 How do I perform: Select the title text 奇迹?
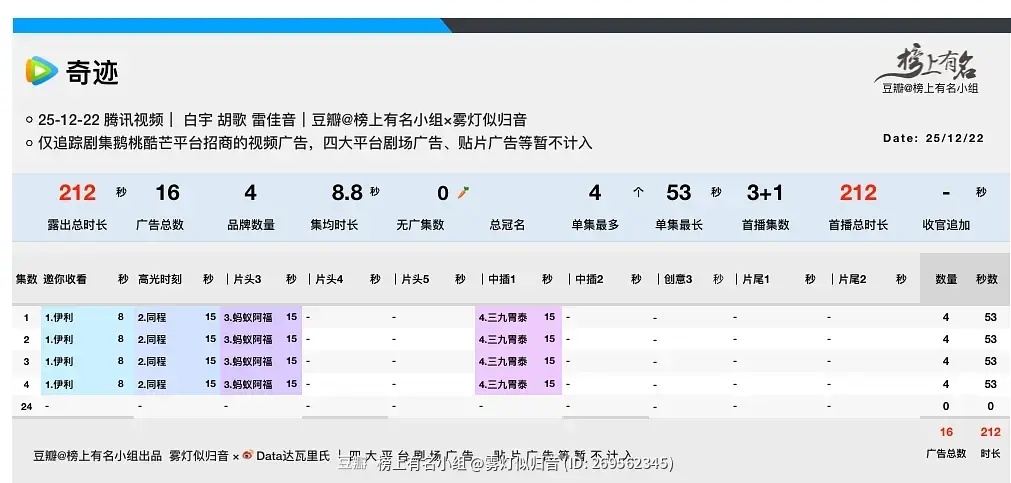(92, 72)
